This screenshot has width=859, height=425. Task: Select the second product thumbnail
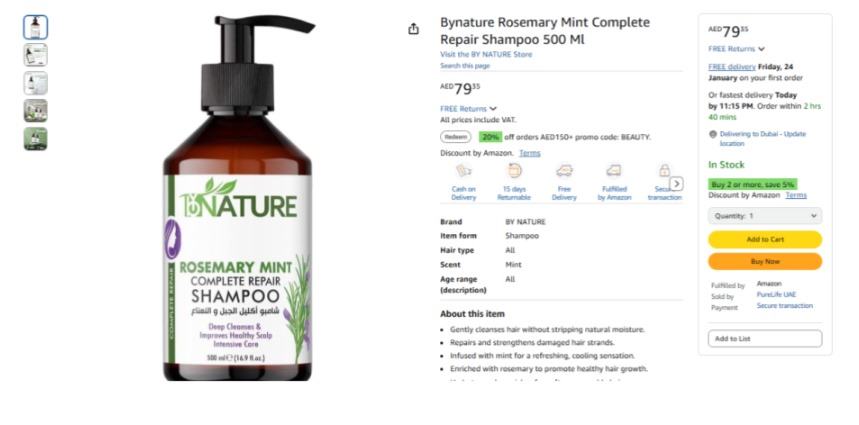coord(36,55)
